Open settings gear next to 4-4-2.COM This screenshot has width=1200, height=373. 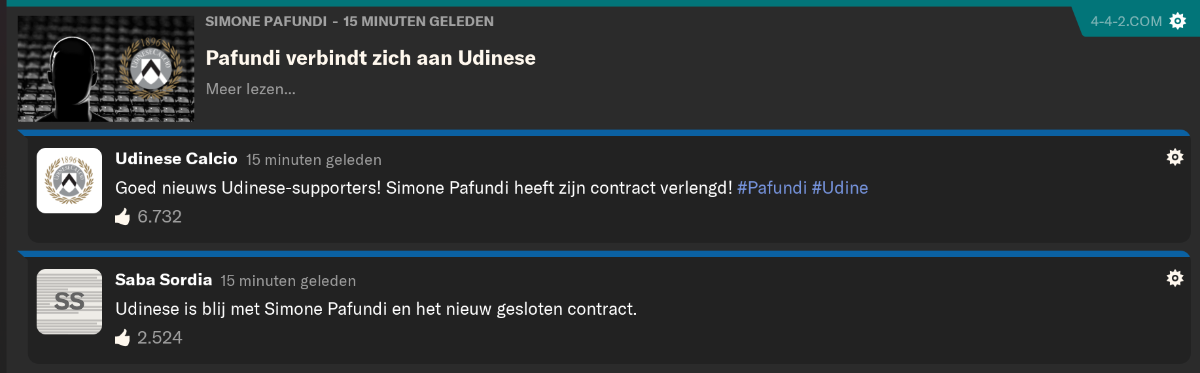(x=1177, y=21)
